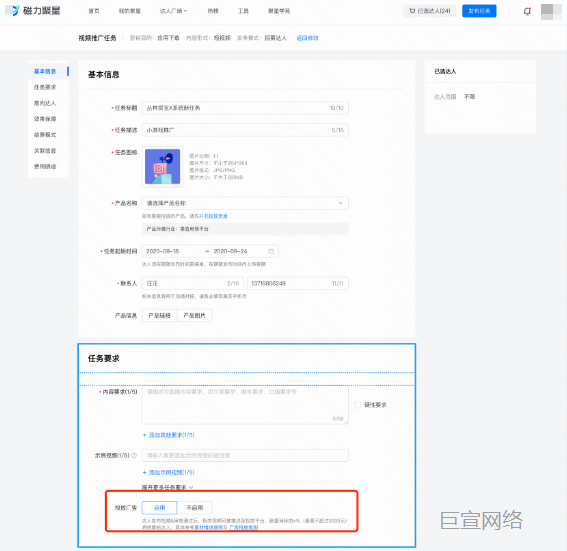Open the 产品名称 dropdown
Image resolution: width=567 pixels, height=551 pixels.
pyautogui.click(x=245, y=203)
